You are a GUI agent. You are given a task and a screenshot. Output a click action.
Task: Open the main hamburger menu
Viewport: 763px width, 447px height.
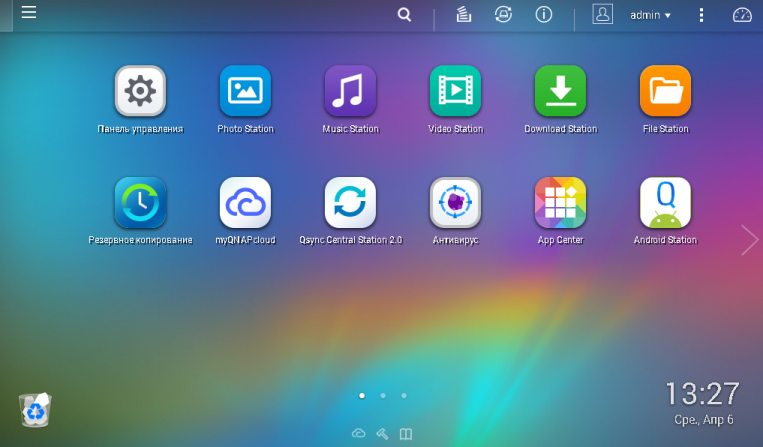[29, 12]
